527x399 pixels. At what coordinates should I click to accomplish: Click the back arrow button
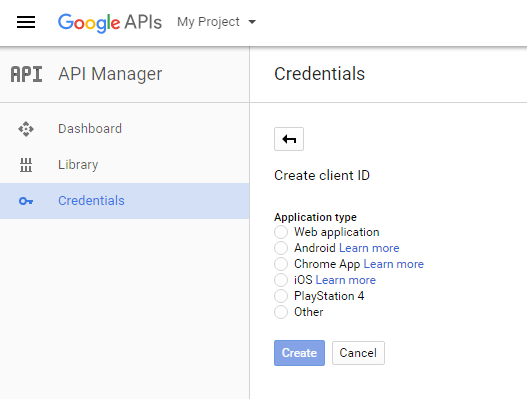tap(289, 139)
